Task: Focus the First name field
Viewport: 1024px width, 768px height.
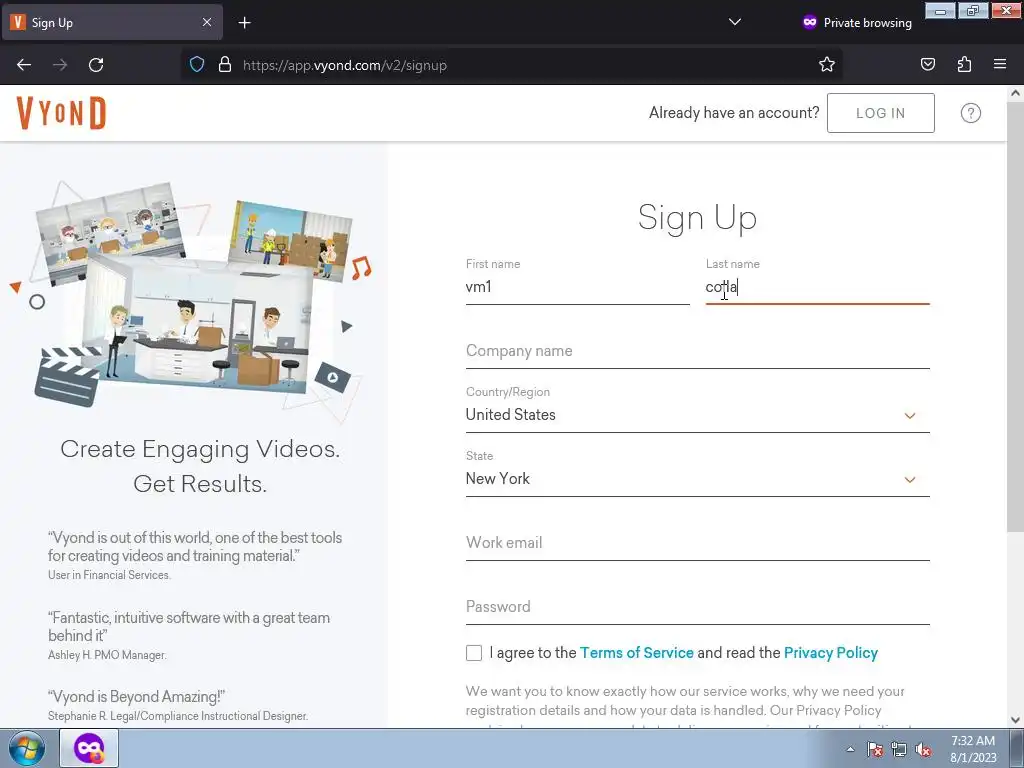Action: pyautogui.click(x=577, y=287)
